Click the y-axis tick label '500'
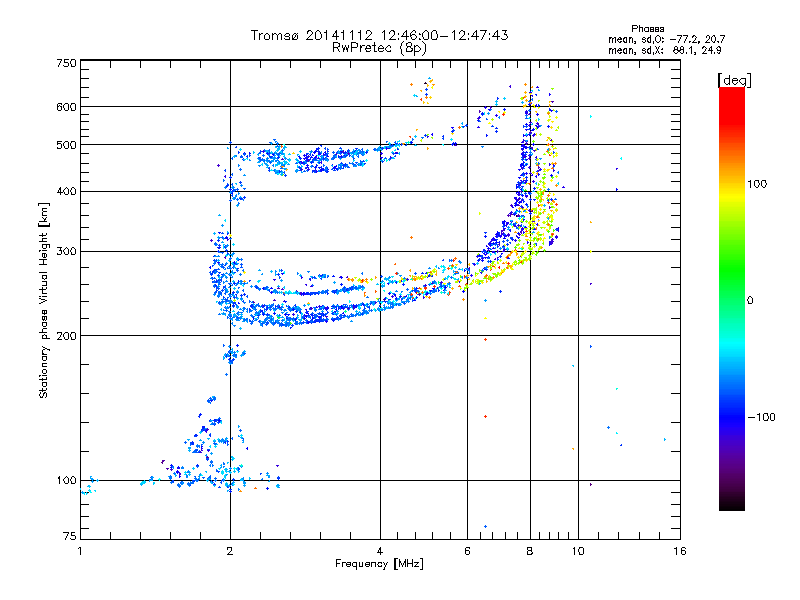 tap(66, 145)
